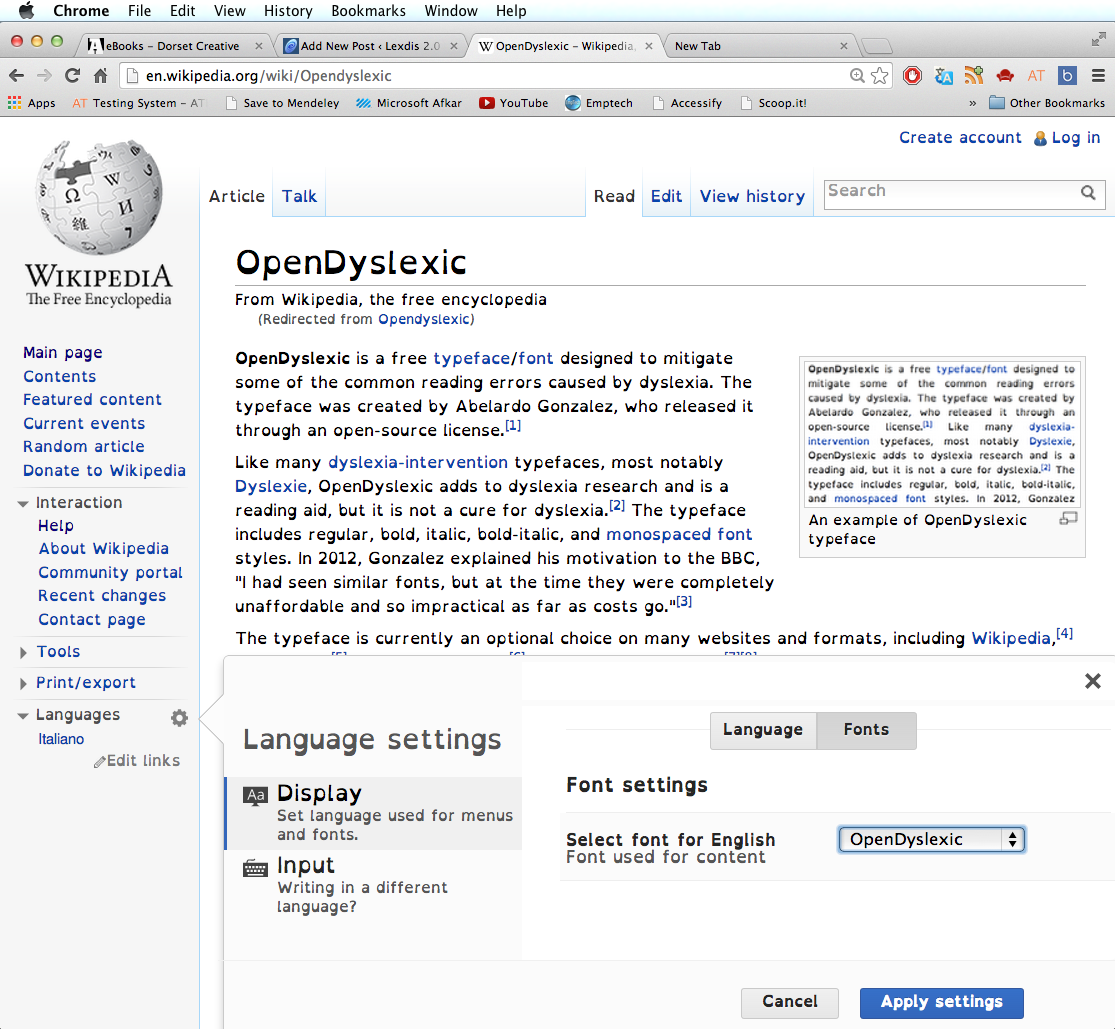Open the Chrome hamburger menu

[1099, 75]
